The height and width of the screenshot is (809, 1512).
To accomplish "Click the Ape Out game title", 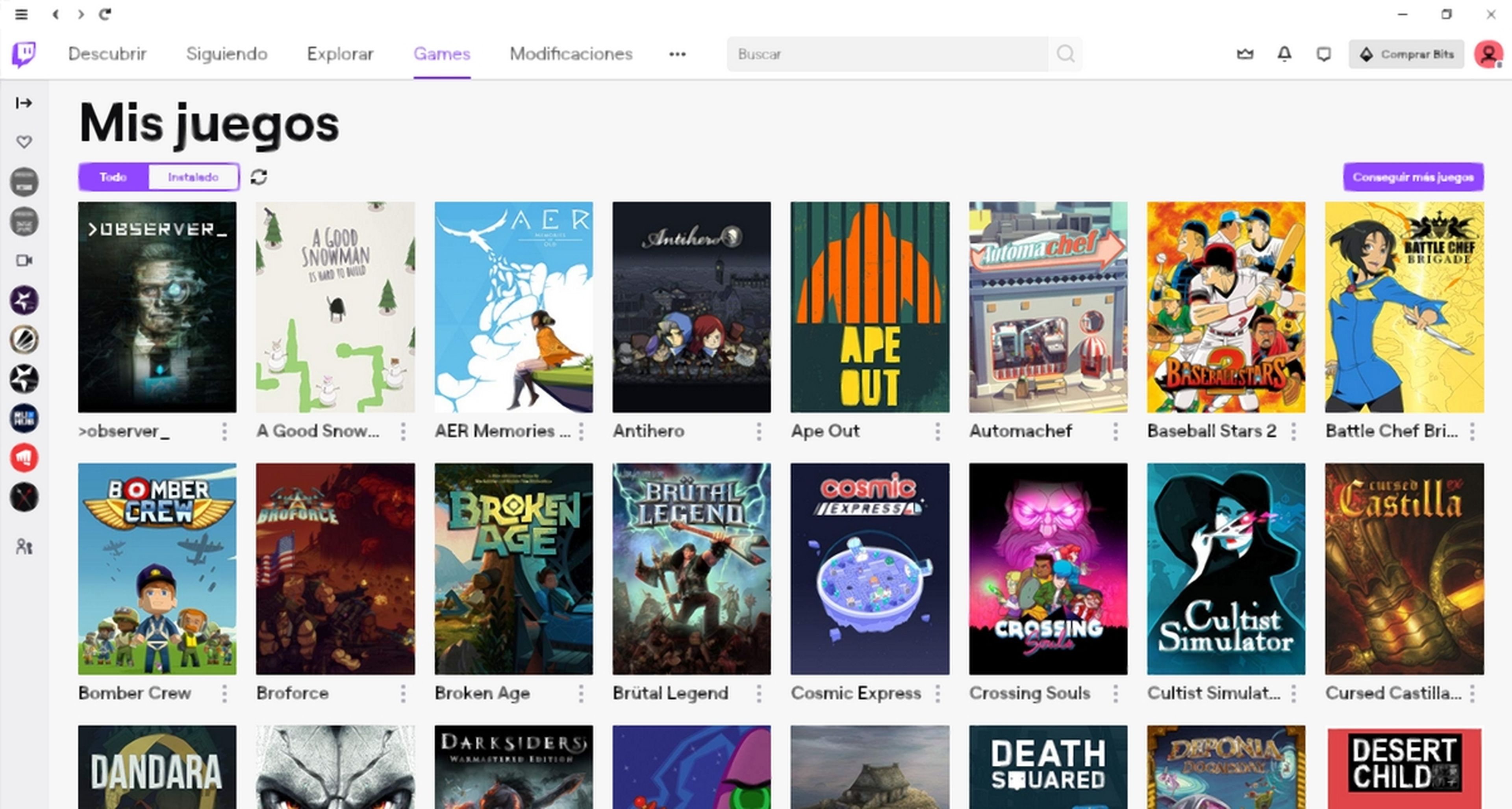I will [x=825, y=431].
